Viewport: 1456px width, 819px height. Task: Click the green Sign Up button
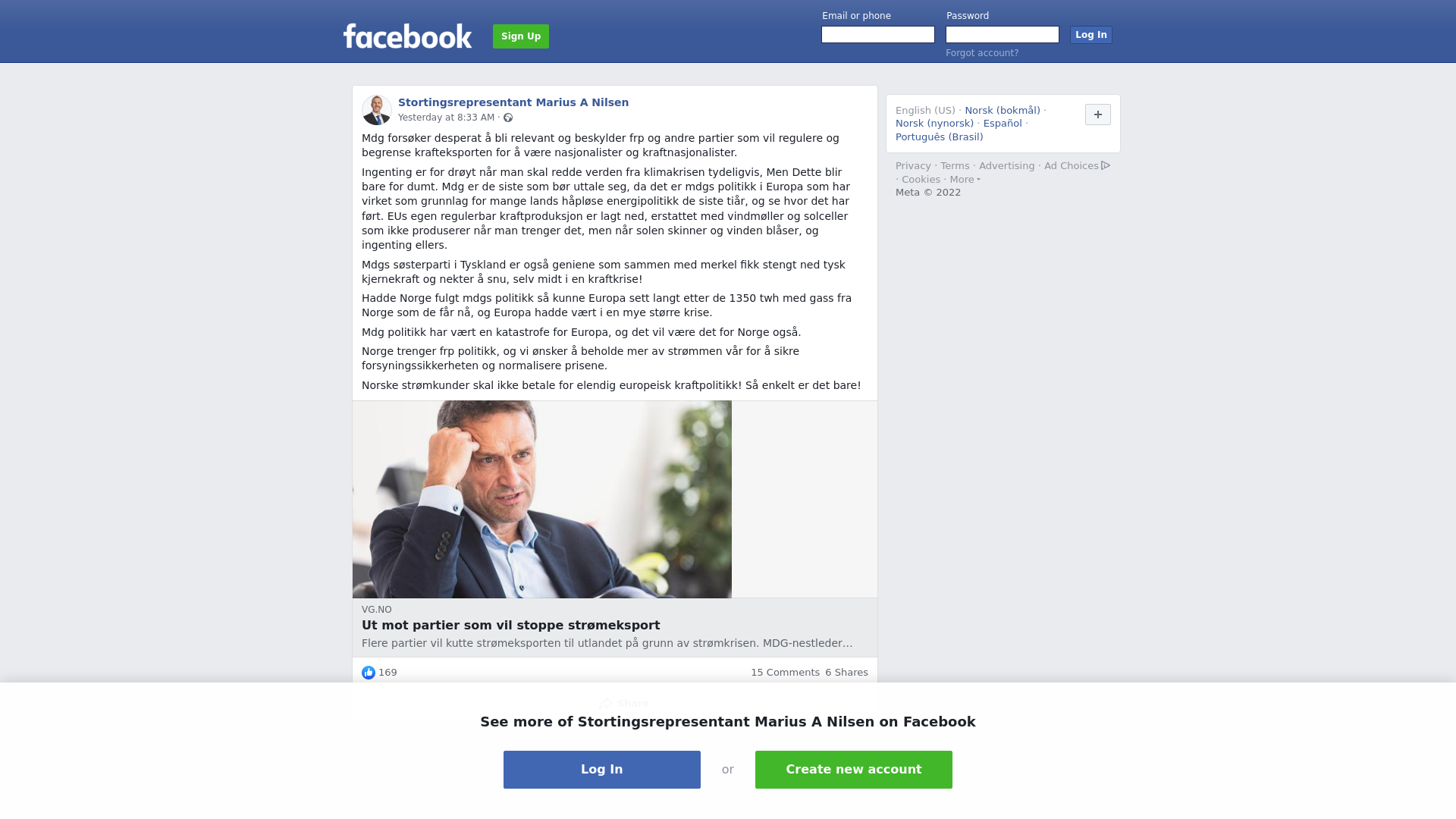521,36
